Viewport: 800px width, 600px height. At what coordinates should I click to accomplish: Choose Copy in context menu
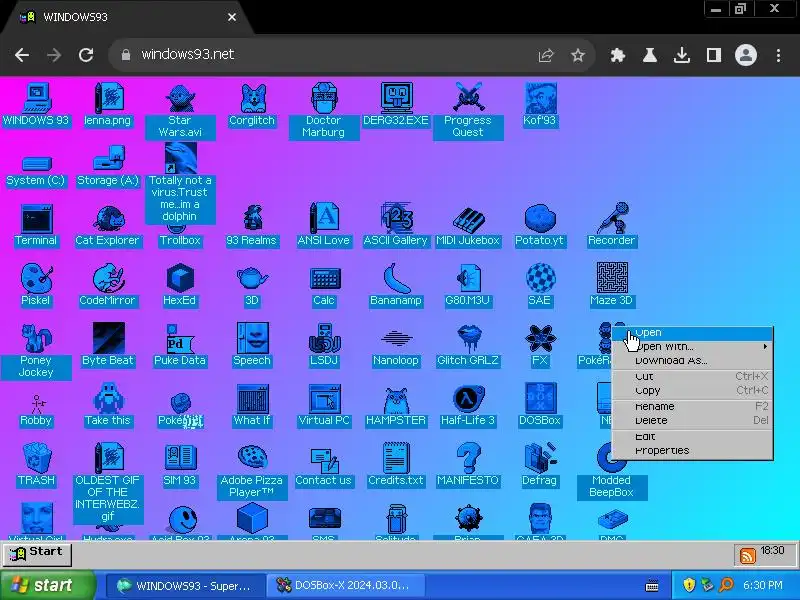point(693,391)
